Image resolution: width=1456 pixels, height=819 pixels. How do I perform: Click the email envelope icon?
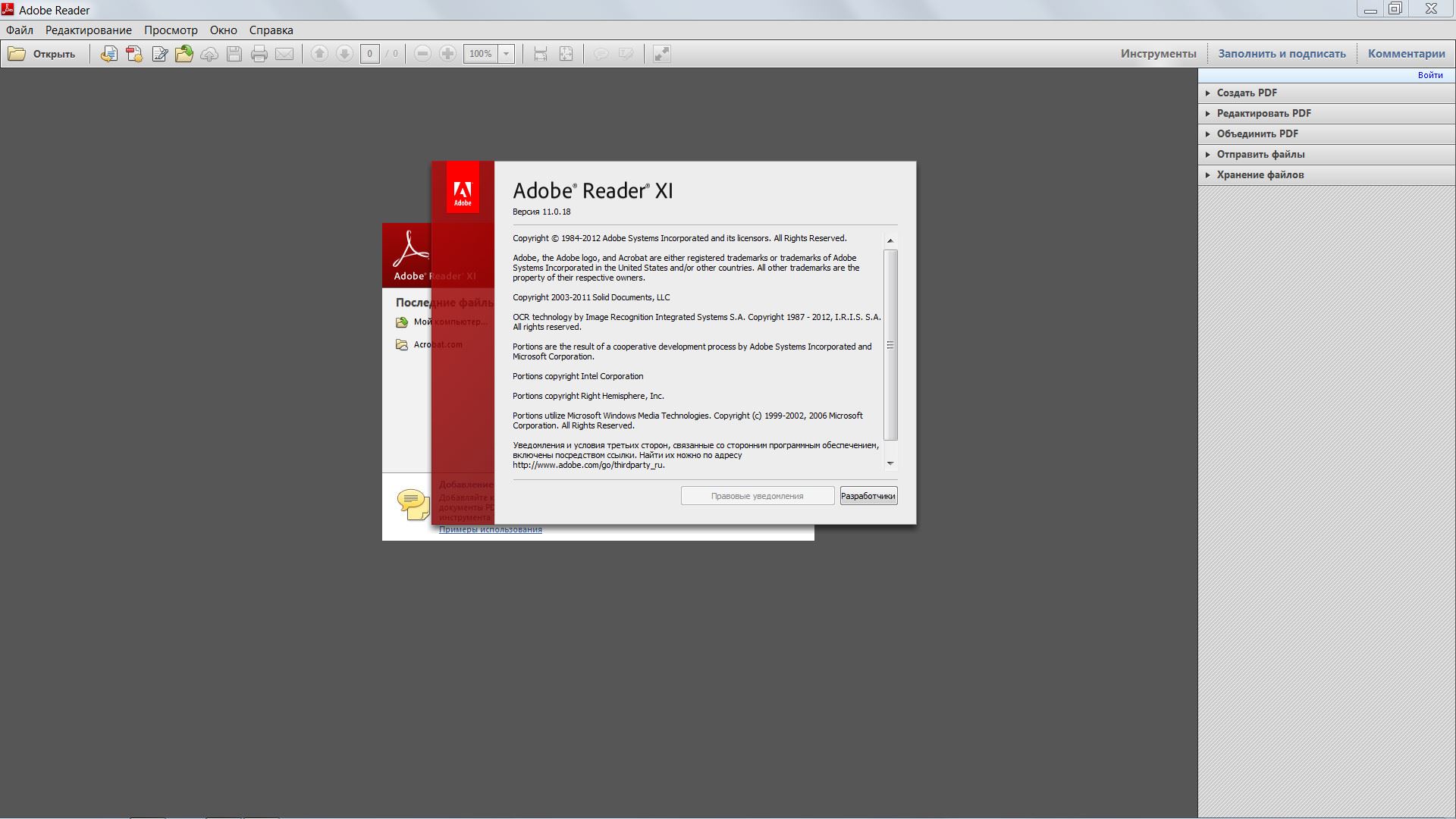coord(284,54)
